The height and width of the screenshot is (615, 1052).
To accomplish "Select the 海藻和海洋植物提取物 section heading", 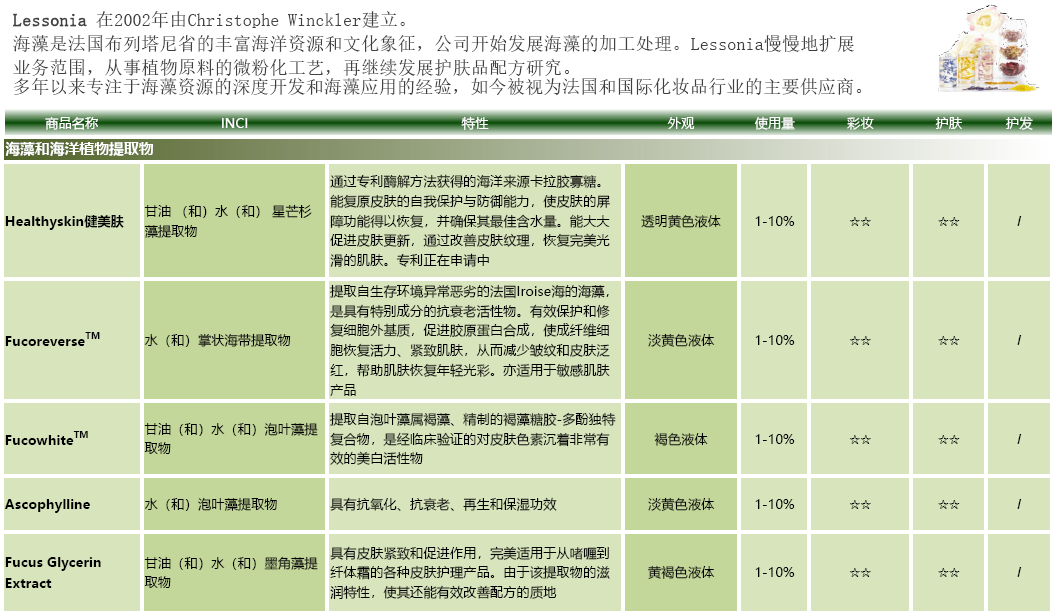I will tap(80, 149).
